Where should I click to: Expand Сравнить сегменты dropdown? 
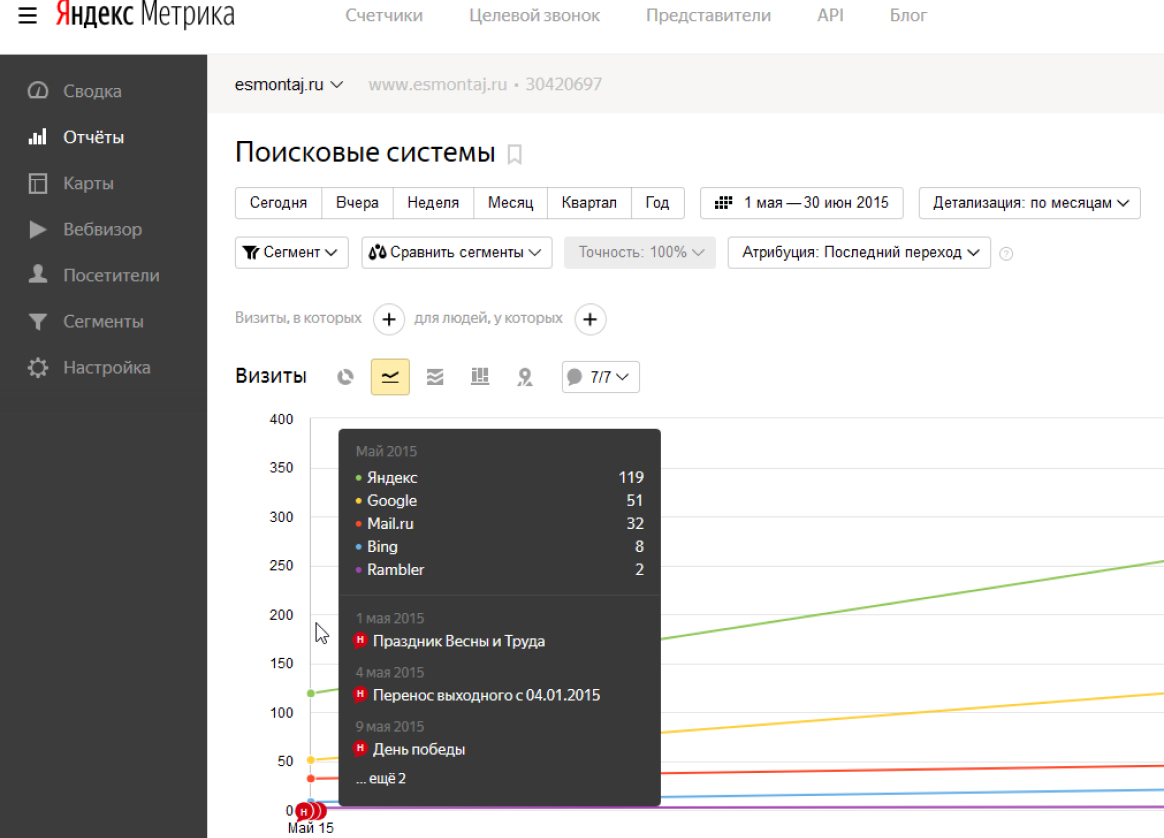(x=457, y=252)
